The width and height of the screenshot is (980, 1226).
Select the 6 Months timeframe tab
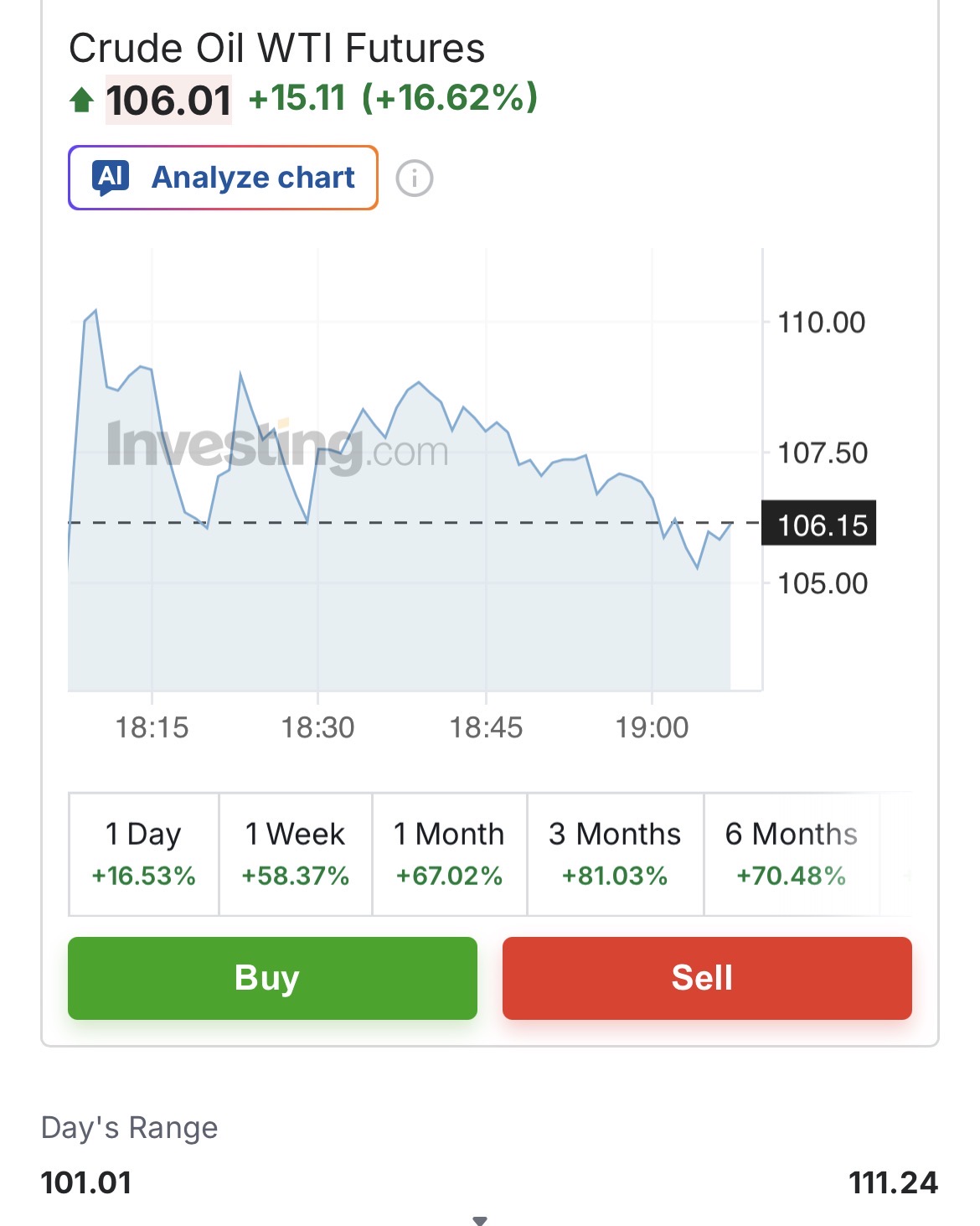tap(791, 854)
